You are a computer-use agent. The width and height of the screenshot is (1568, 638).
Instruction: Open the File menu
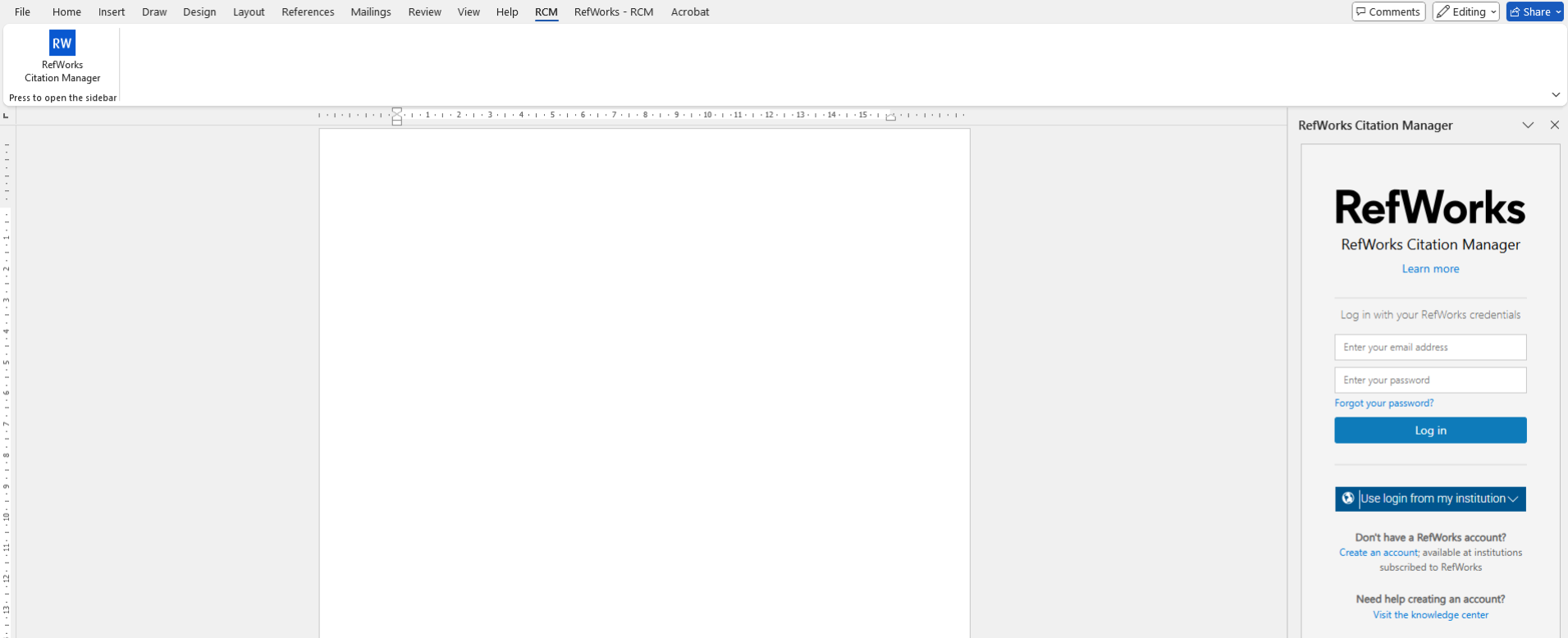(23, 11)
